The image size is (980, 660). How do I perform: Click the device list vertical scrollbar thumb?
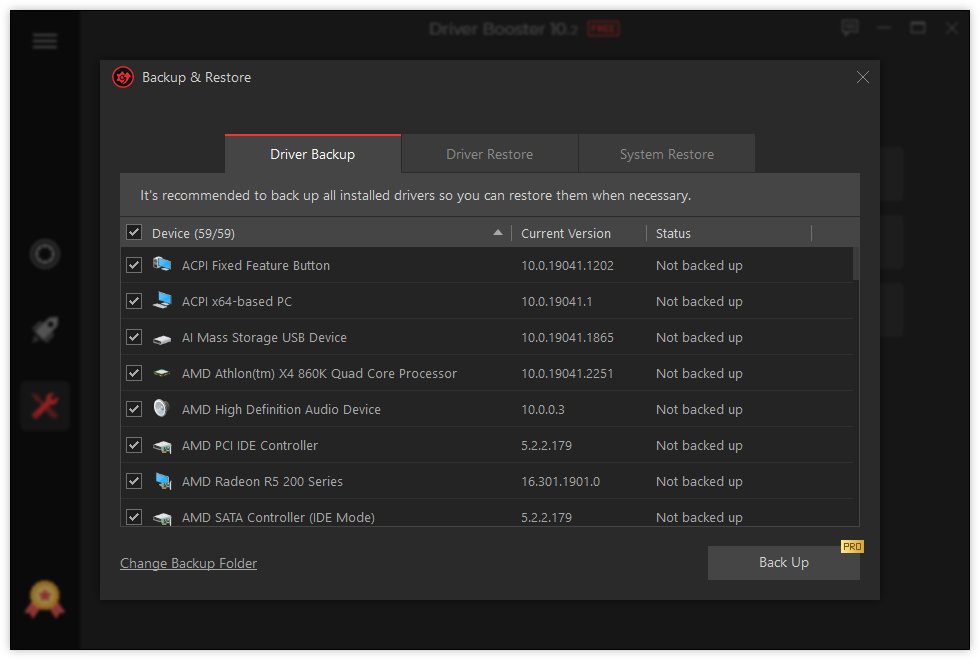856,264
